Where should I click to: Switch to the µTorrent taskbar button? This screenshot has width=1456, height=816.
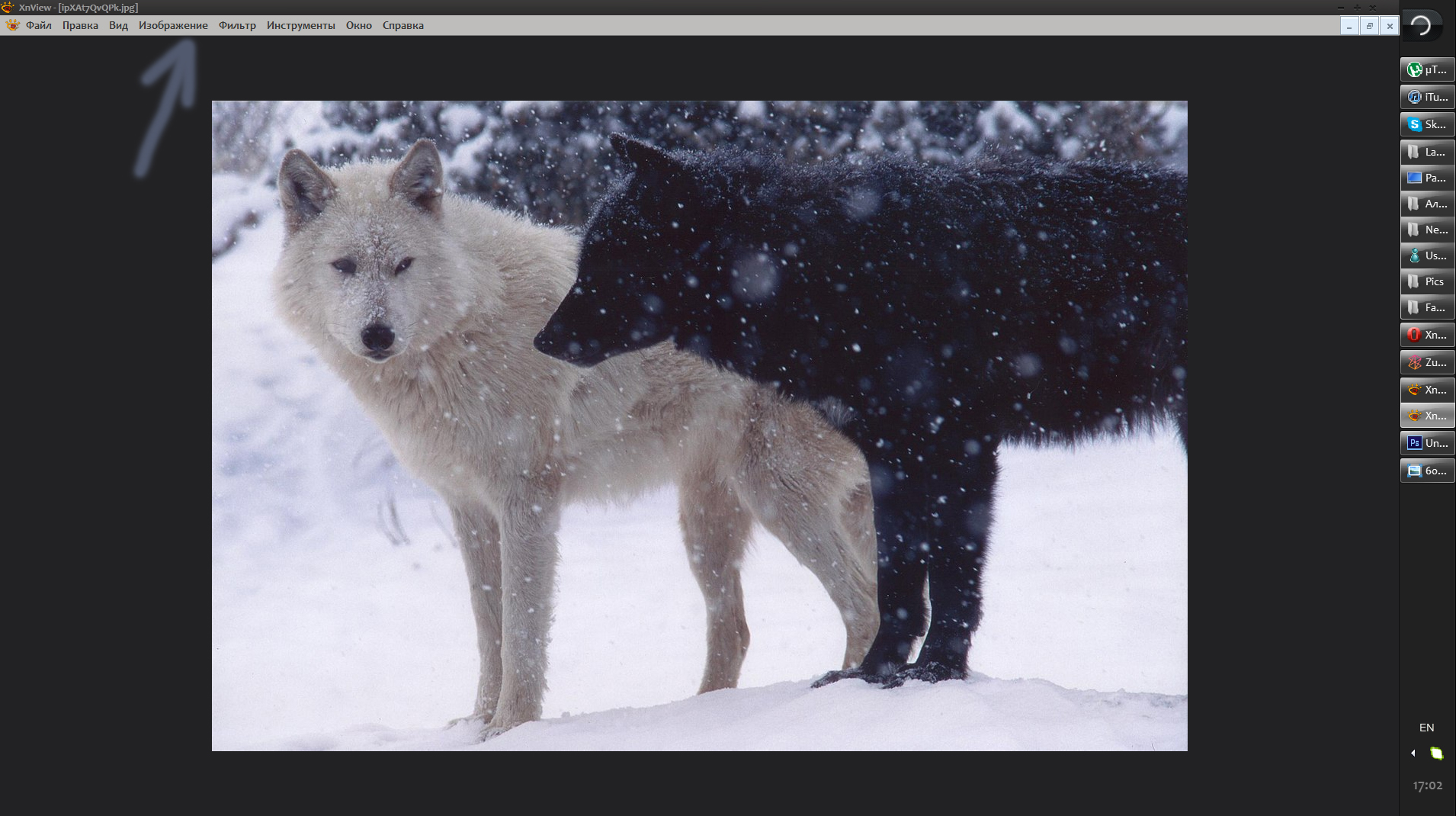pyautogui.click(x=1428, y=69)
